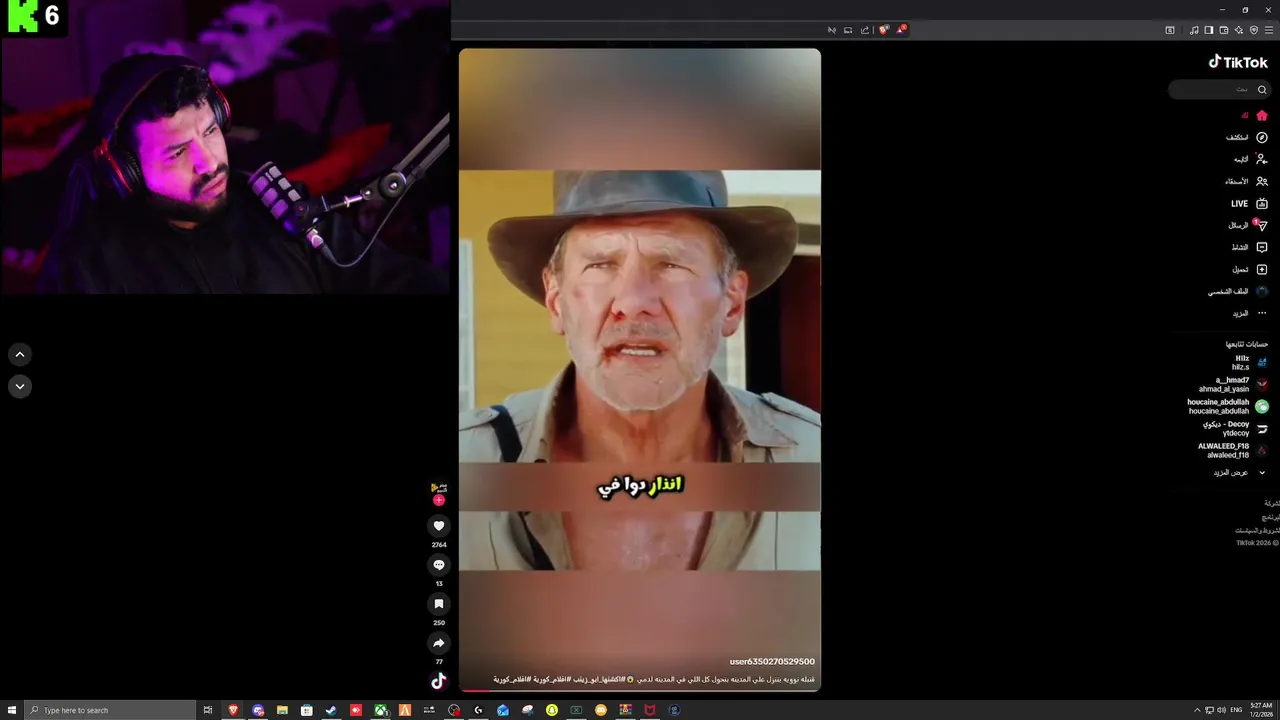
Task: Open File Explorer from taskbar
Action: [282, 710]
